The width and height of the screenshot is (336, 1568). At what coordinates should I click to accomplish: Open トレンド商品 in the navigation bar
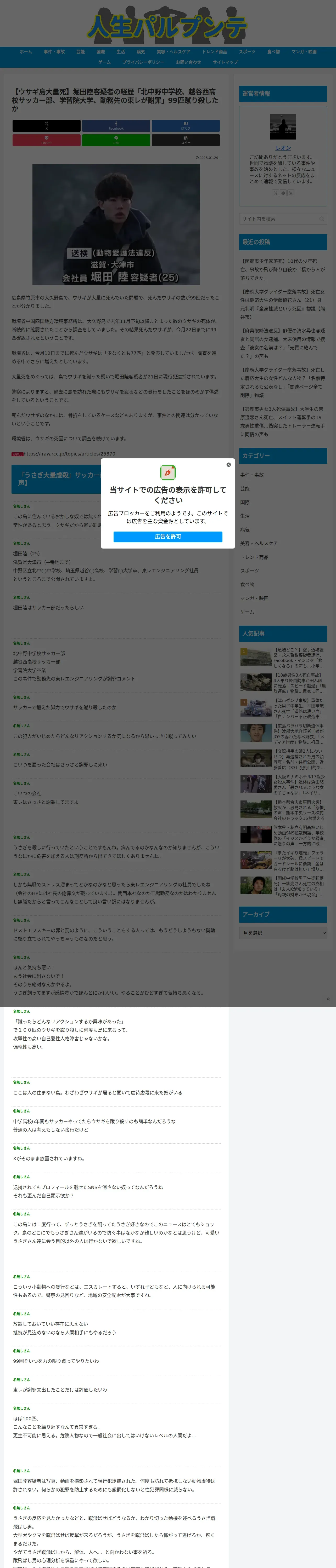(215, 52)
